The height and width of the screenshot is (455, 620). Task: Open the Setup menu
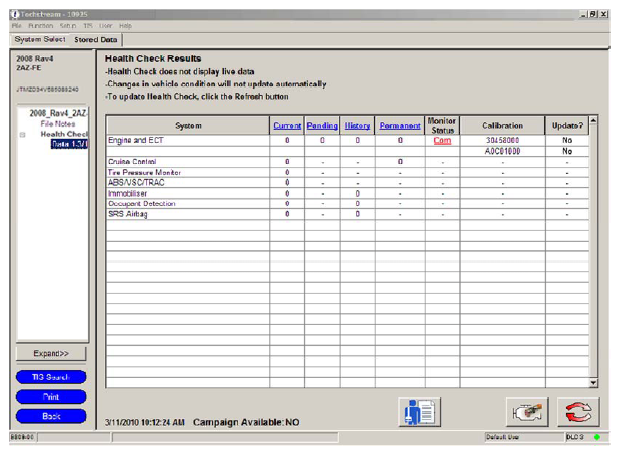[x=68, y=26]
